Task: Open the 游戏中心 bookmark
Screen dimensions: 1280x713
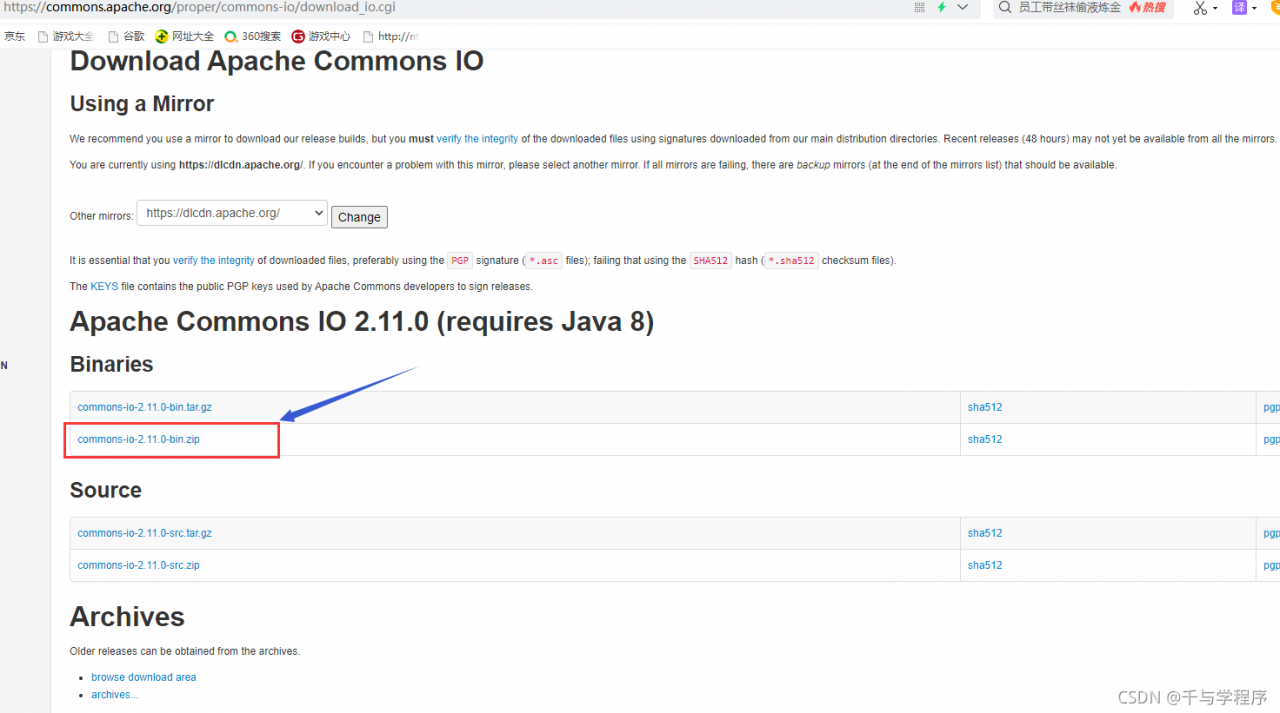Action: point(321,36)
